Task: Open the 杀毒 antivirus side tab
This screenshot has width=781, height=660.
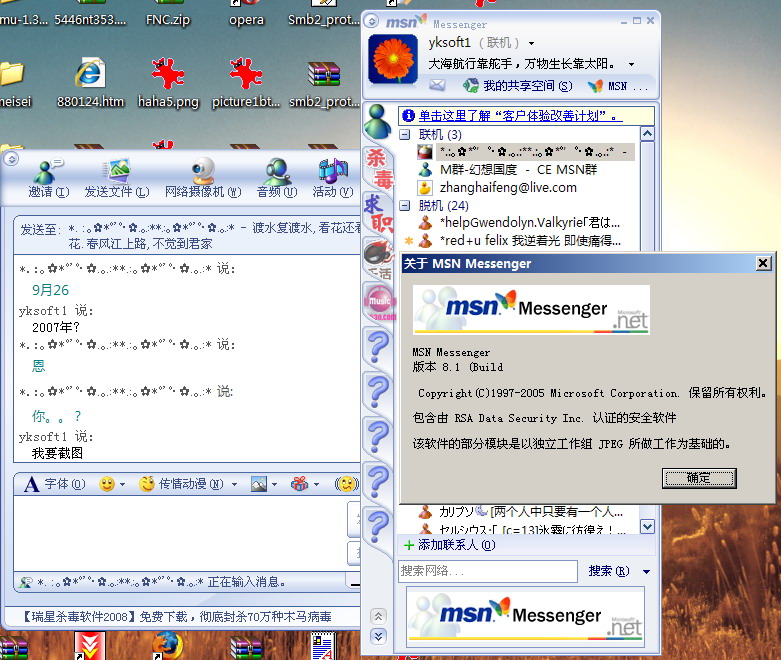Action: (380, 168)
